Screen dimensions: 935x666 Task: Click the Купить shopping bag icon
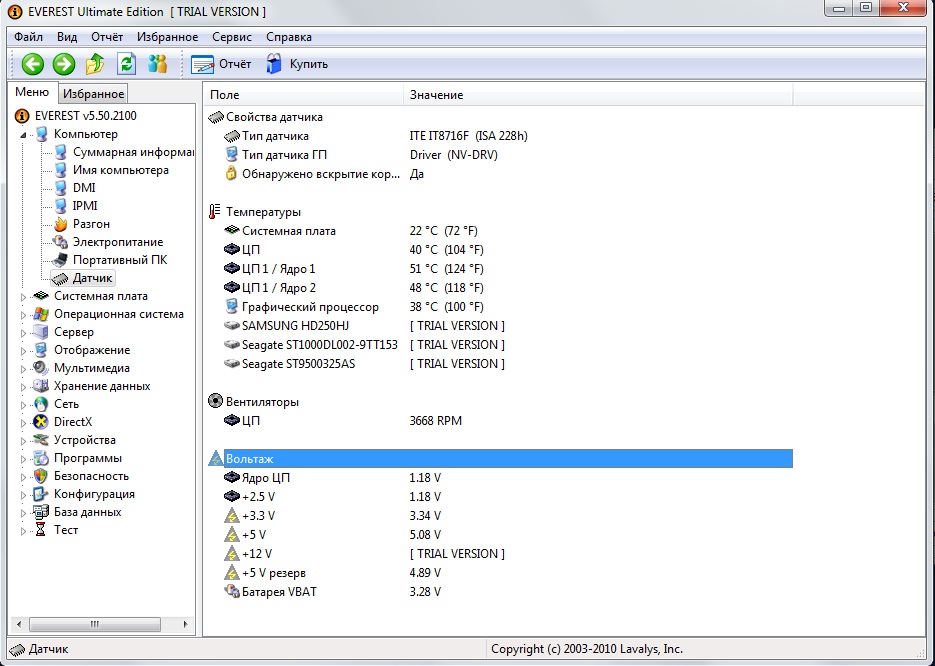(x=274, y=64)
